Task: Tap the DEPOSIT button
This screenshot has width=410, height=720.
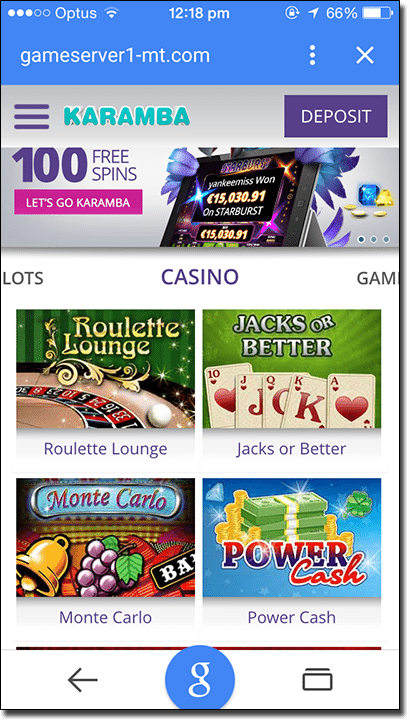Action: tap(336, 116)
